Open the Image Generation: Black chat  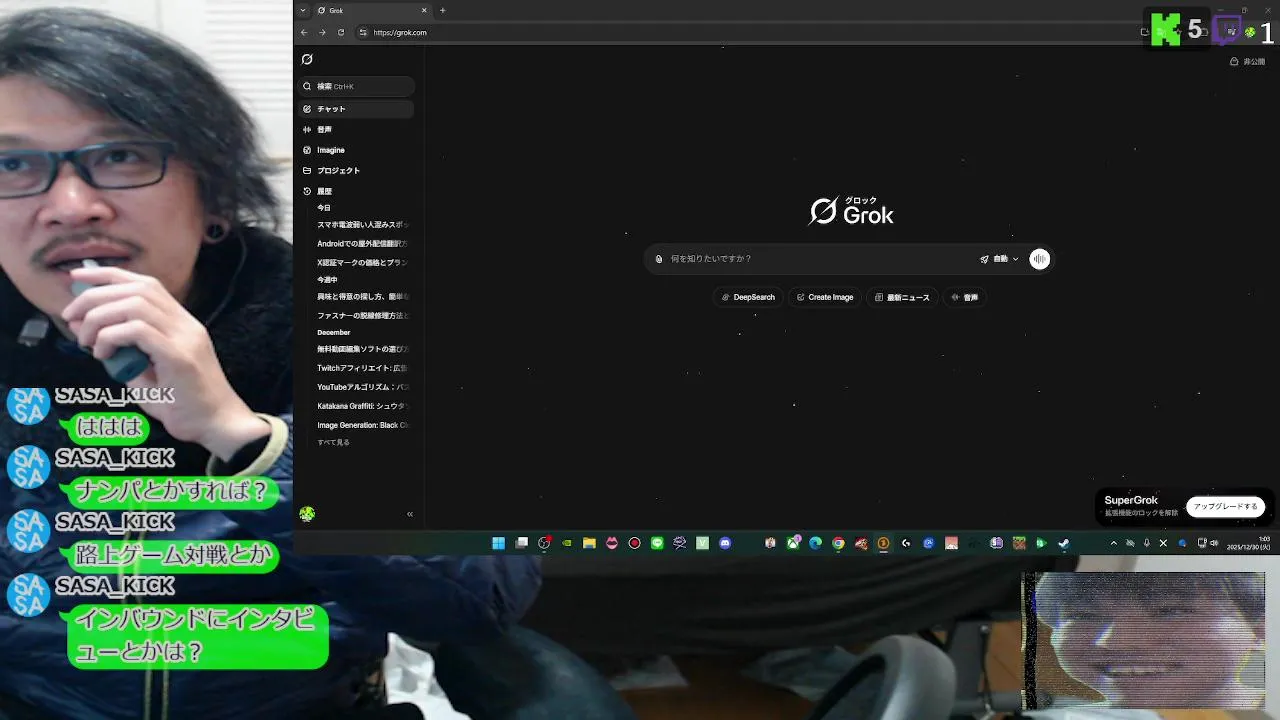pos(362,425)
